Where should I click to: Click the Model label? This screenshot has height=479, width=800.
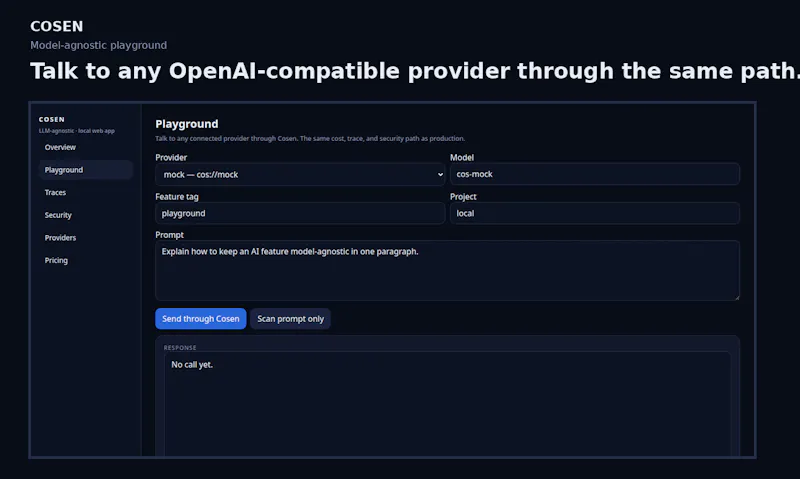[462, 158]
